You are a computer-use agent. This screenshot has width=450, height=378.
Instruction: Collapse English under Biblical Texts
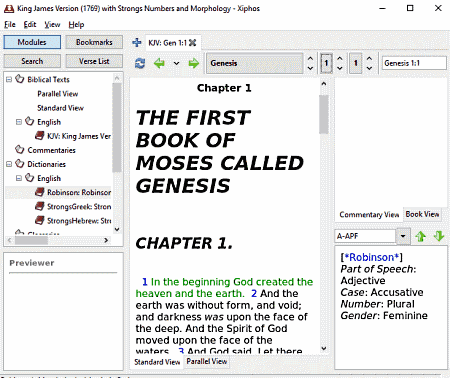(x=19, y=122)
